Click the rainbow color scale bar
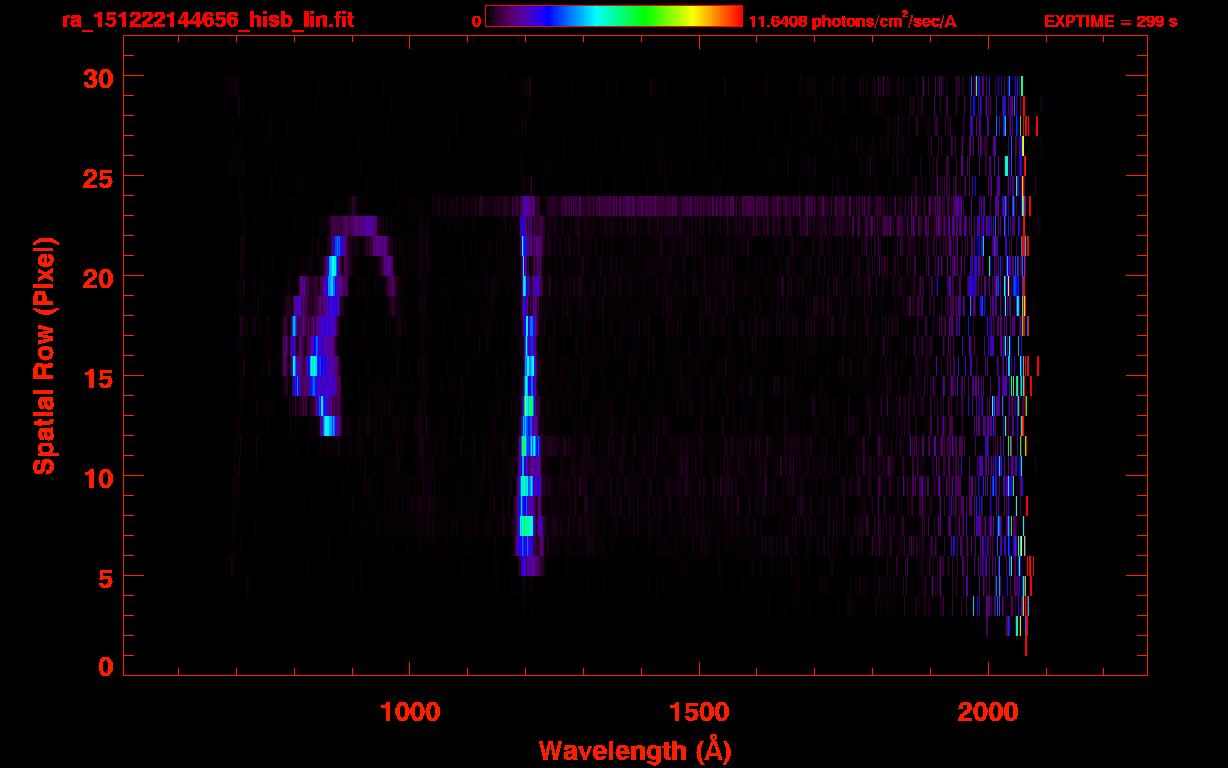Image resolution: width=1228 pixels, height=768 pixels. point(614,16)
